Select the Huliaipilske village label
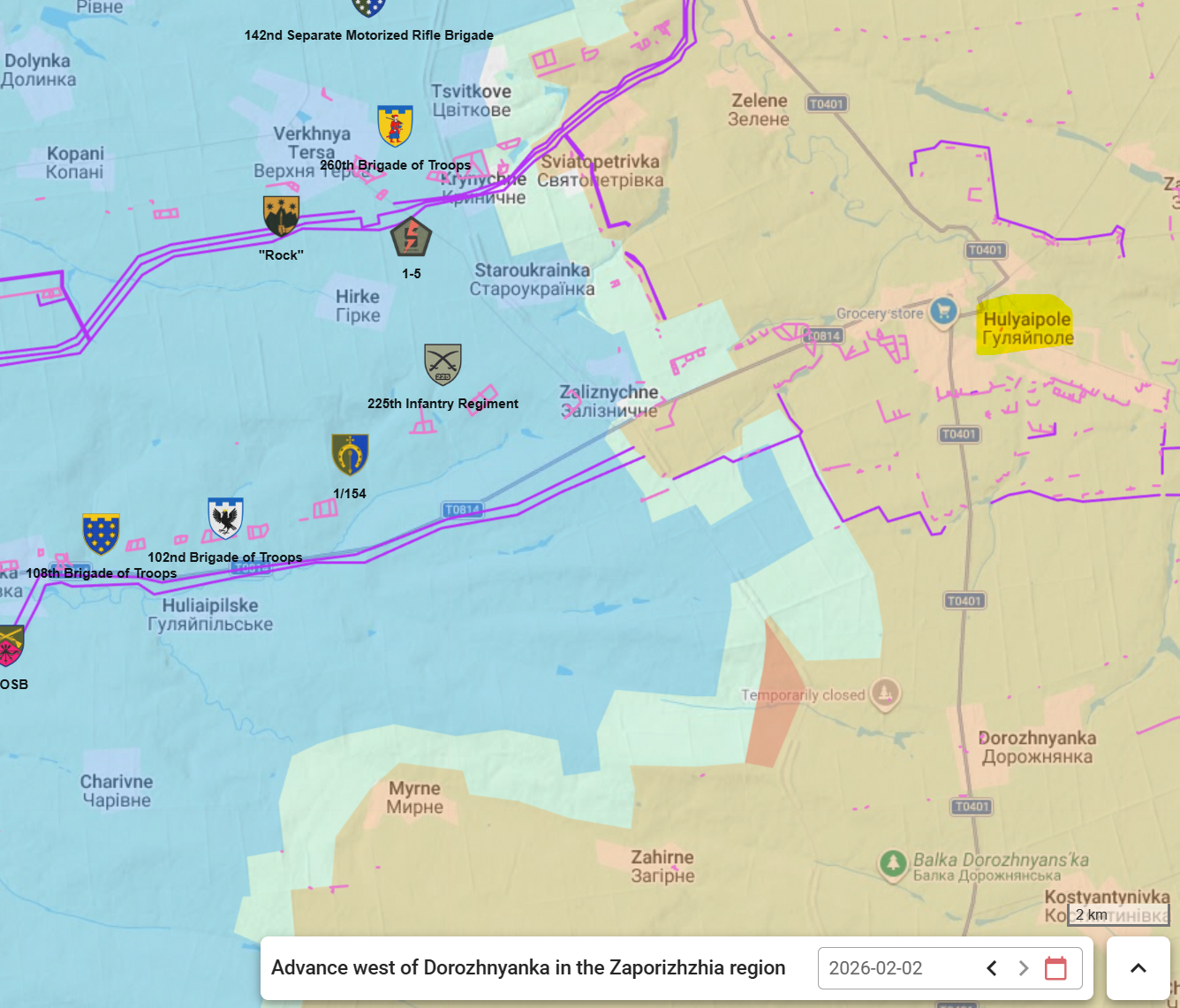1180x1008 pixels. pos(210,615)
